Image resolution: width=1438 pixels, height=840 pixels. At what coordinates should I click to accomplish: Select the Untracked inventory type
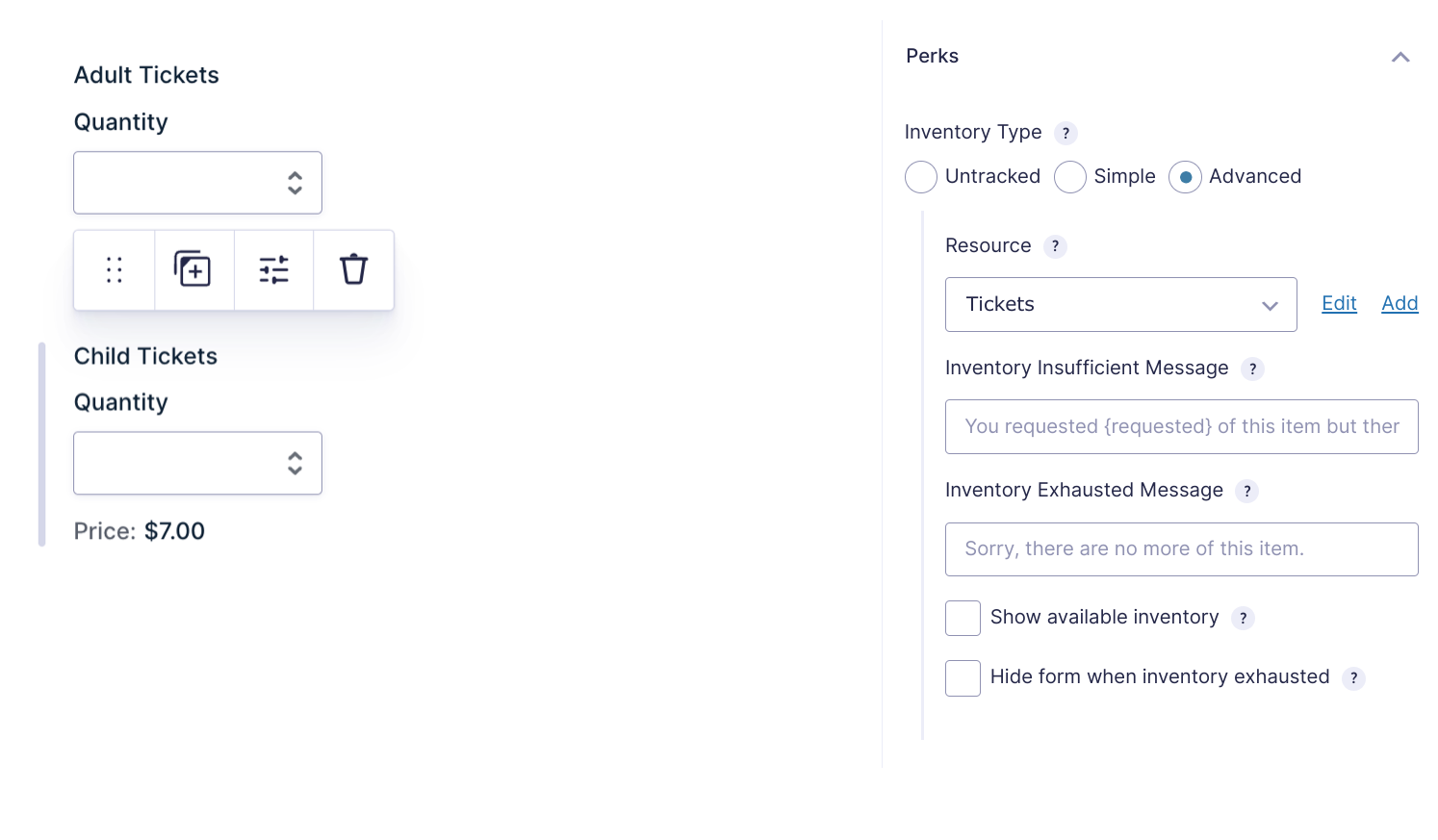coord(921,177)
